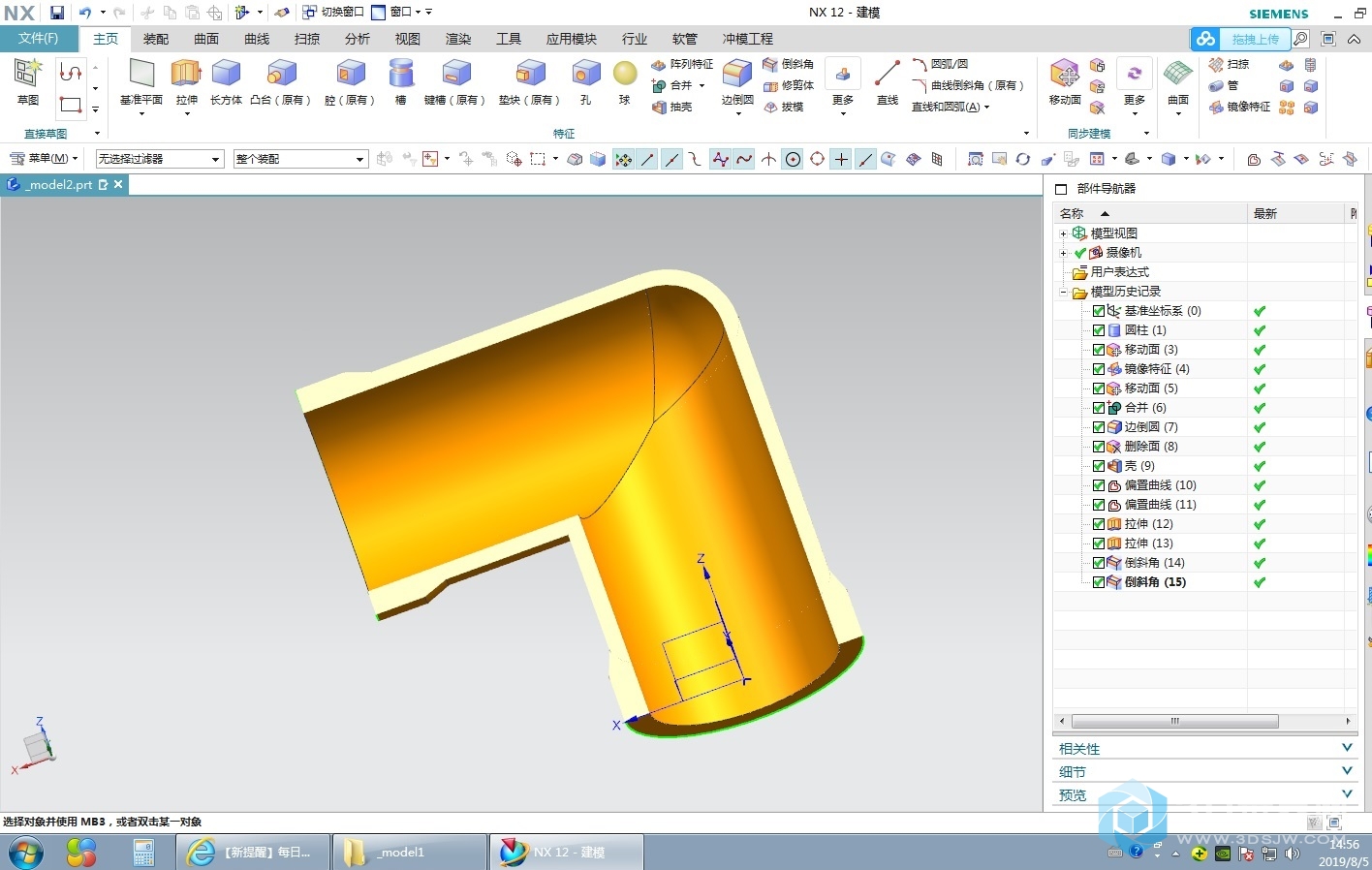Select the 凸台（原有） boss tool
Screen dimensions: 1372x870
tap(281, 82)
